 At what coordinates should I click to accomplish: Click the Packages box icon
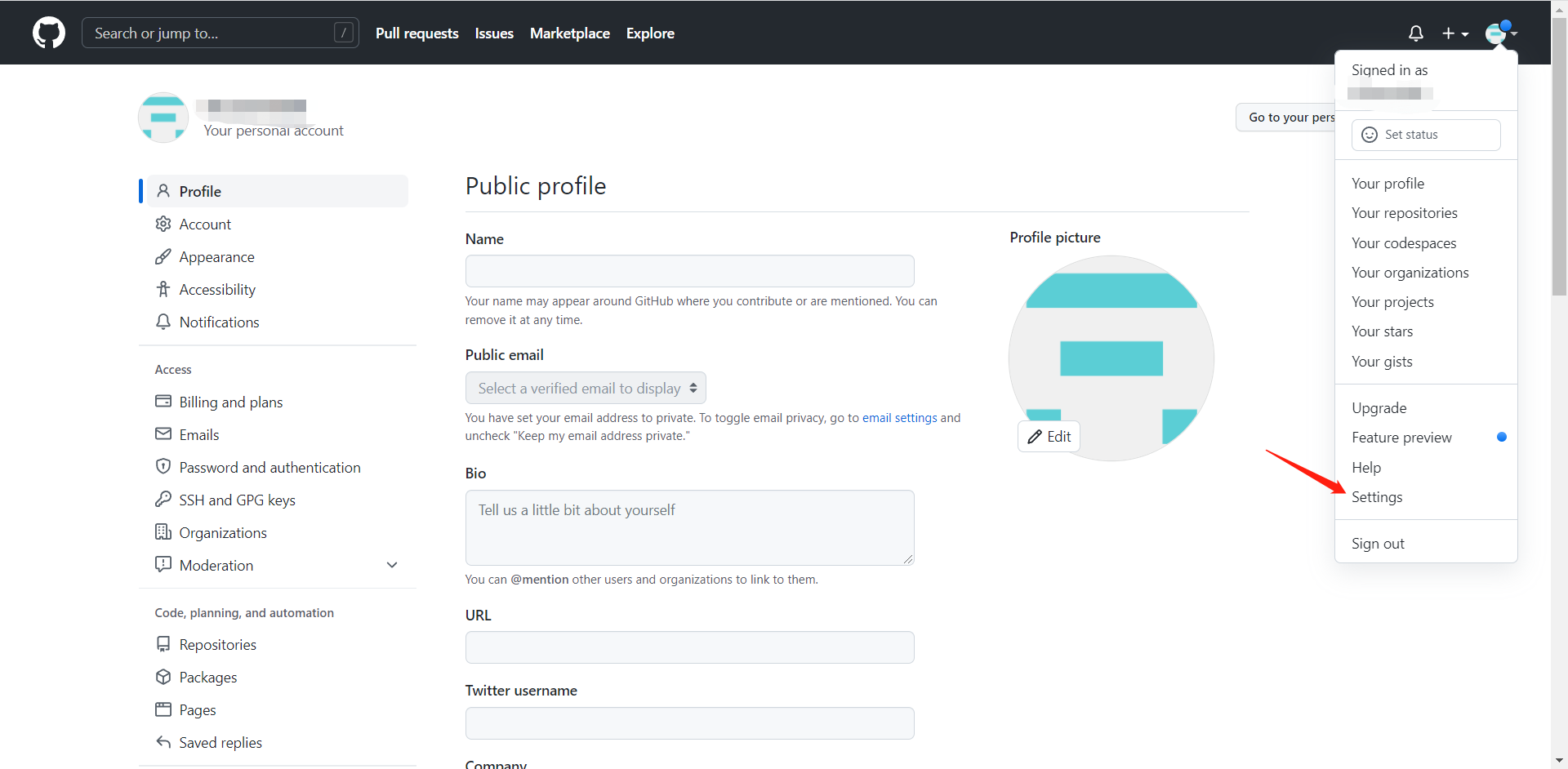pyautogui.click(x=163, y=677)
